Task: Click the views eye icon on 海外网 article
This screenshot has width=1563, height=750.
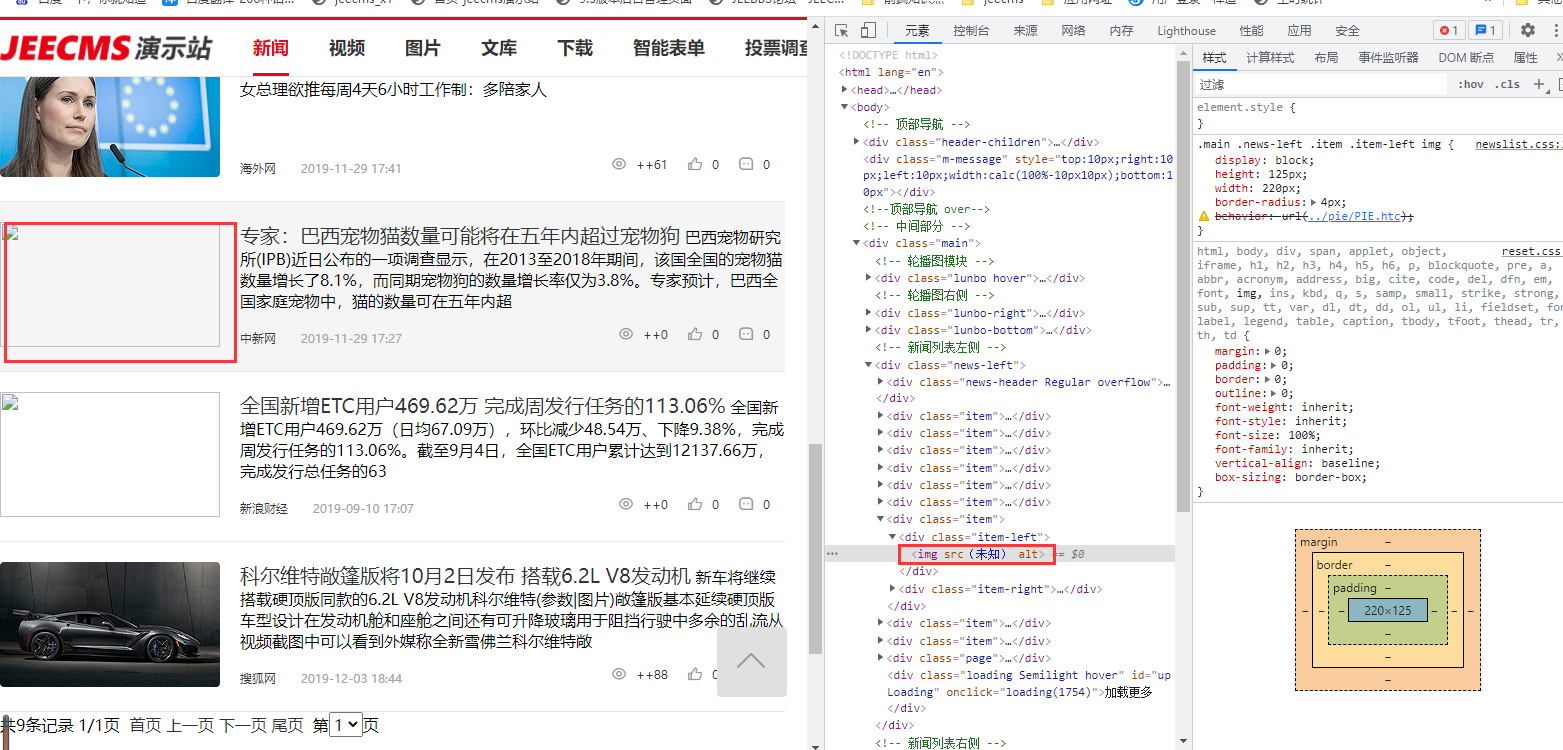Action: click(619, 164)
